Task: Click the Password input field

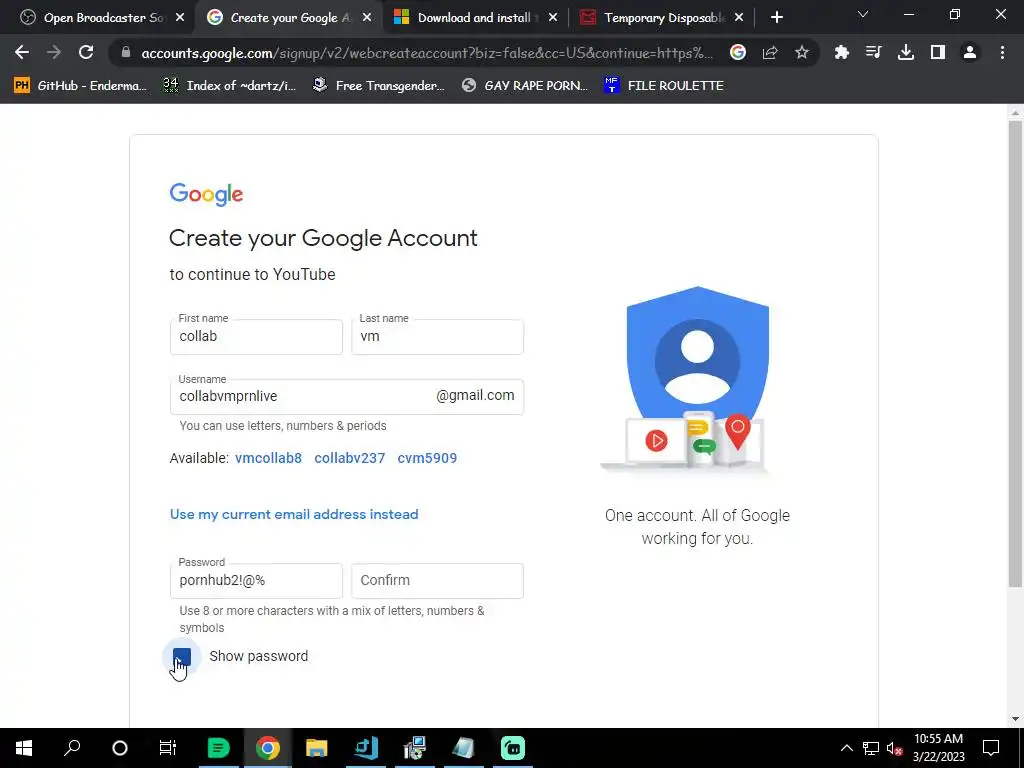Action: pos(256,581)
